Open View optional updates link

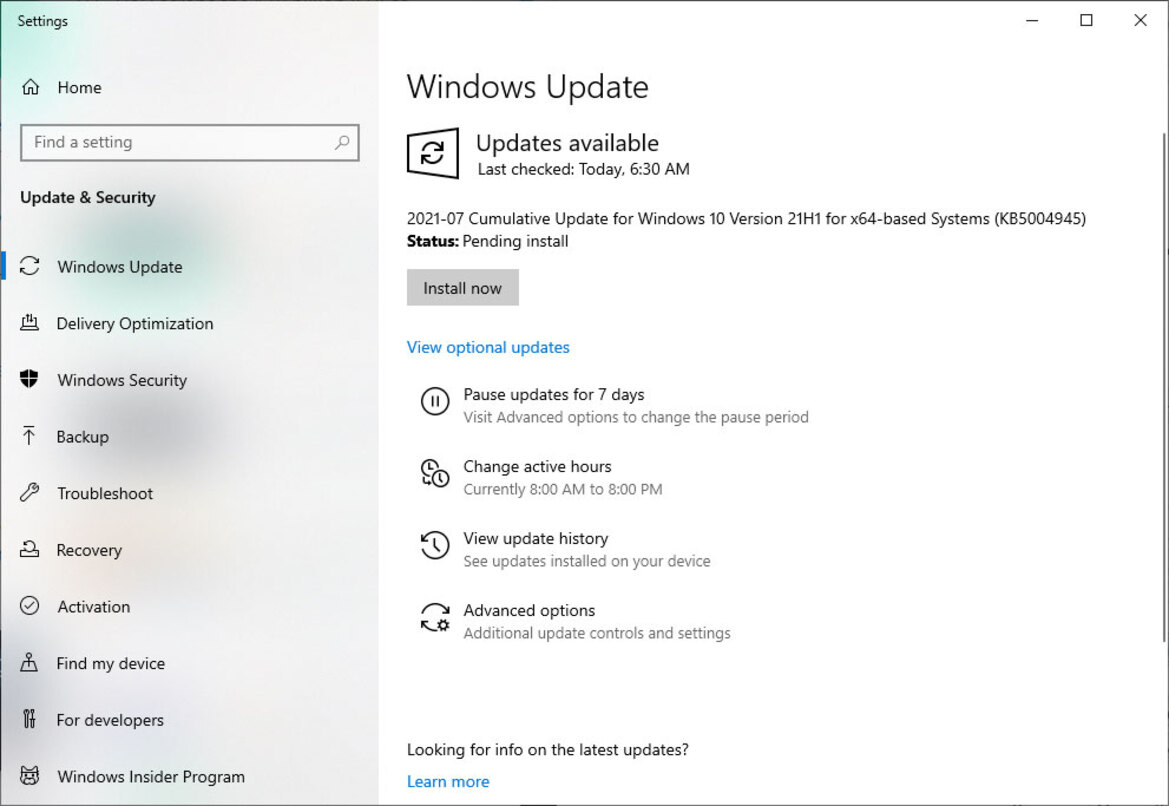click(488, 347)
